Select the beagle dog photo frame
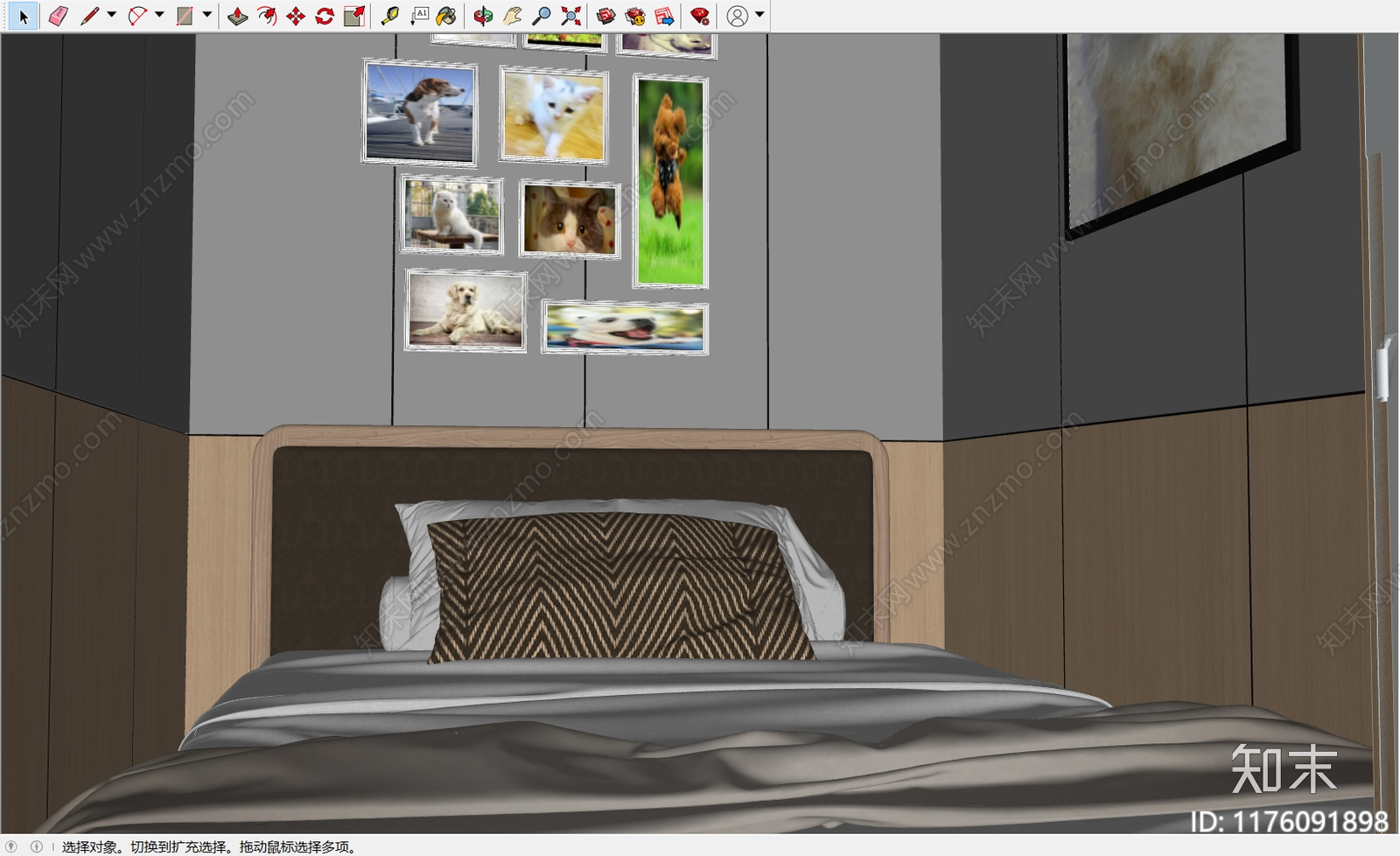The height and width of the screenshot is (856, 1400). coord(420,113)
